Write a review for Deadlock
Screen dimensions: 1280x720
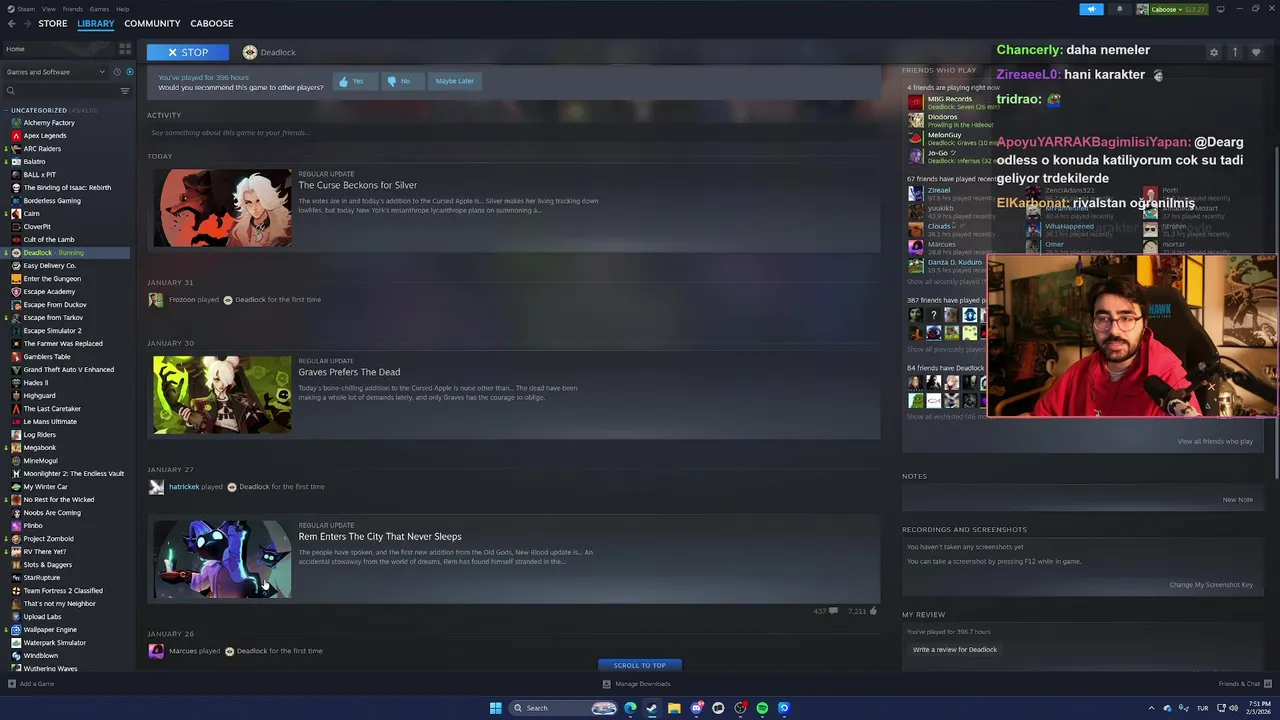pos(955,650)
